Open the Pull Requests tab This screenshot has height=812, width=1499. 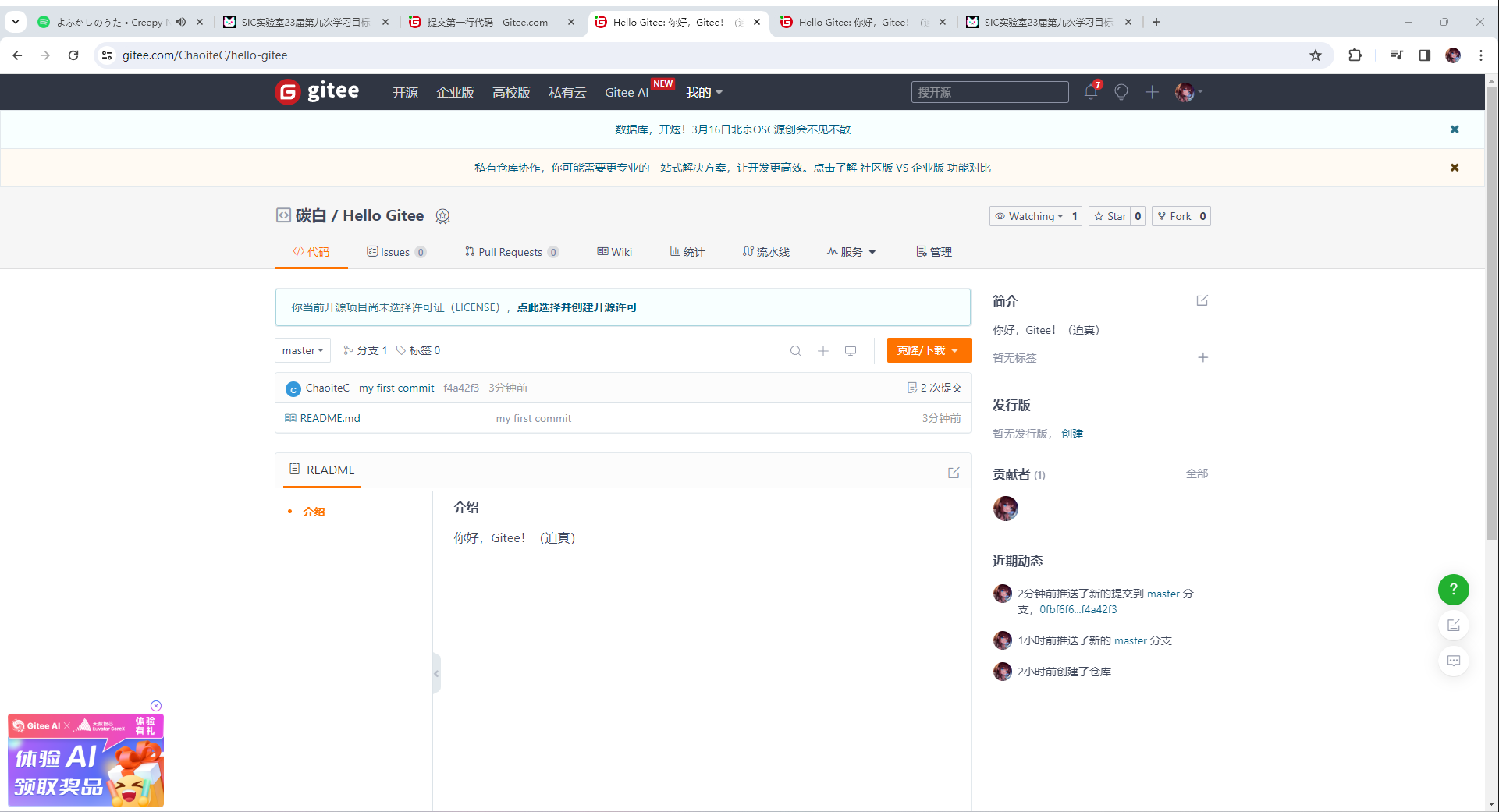512,252
